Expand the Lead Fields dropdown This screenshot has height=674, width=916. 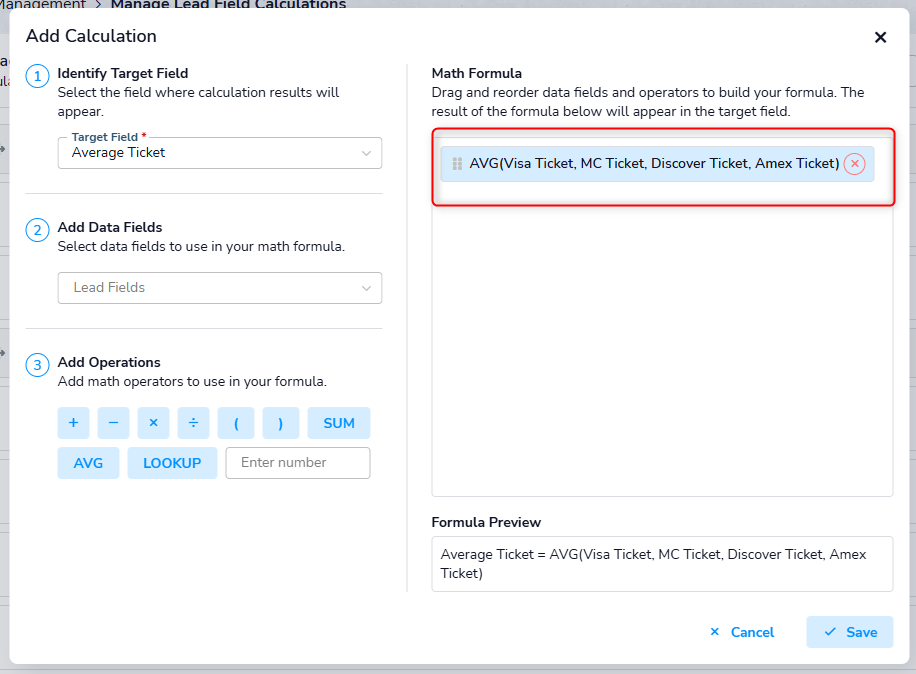point(220,288)
